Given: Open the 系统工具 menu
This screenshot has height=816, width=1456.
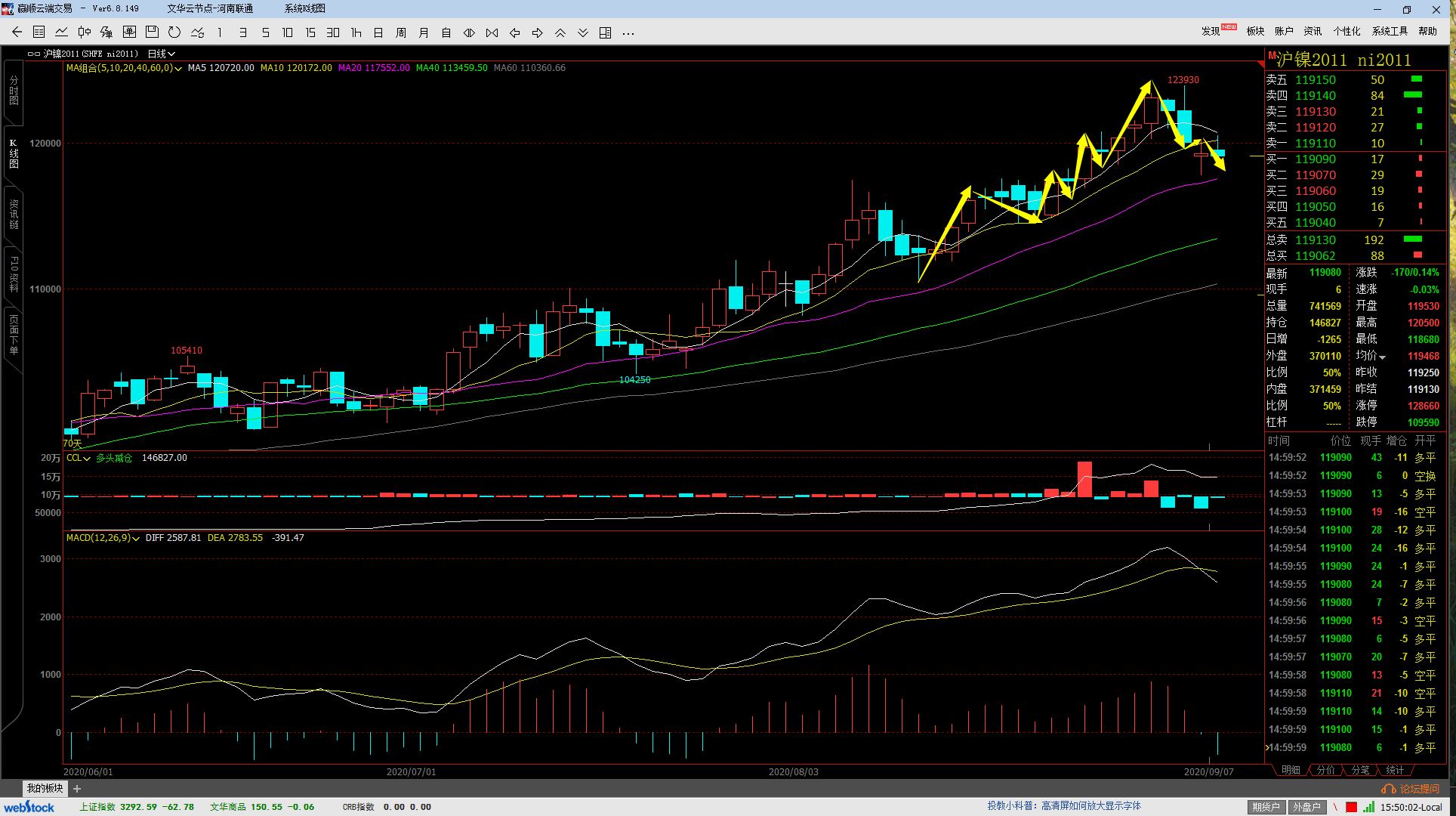Looking at the screenshot, I should pos(1390,31).
